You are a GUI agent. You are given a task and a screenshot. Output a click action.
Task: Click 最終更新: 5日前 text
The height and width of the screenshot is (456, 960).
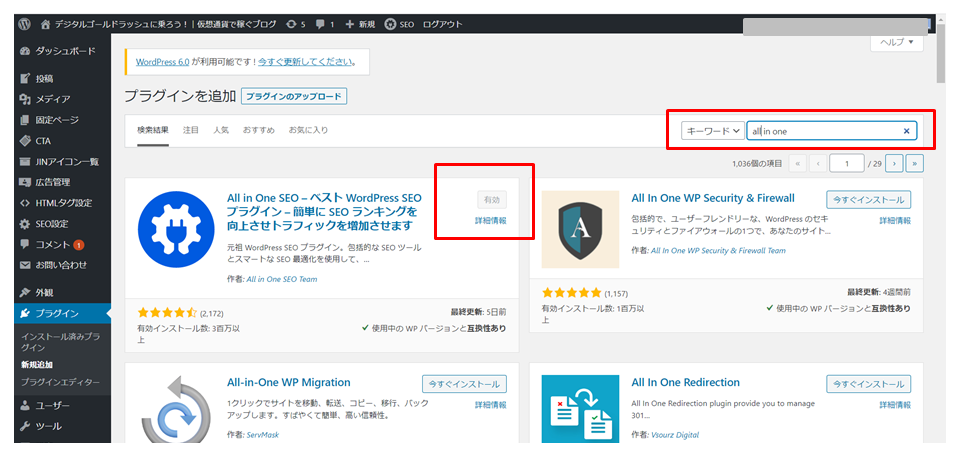click(478, 312)
